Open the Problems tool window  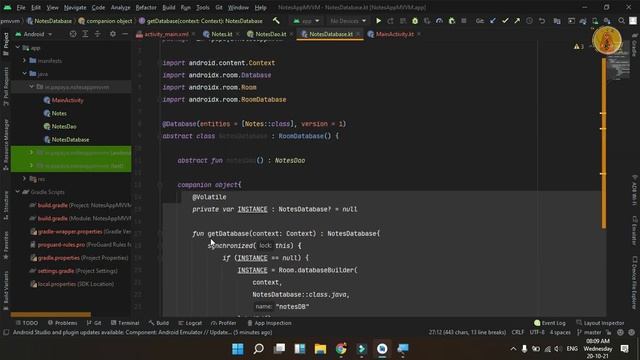(62, 323)
